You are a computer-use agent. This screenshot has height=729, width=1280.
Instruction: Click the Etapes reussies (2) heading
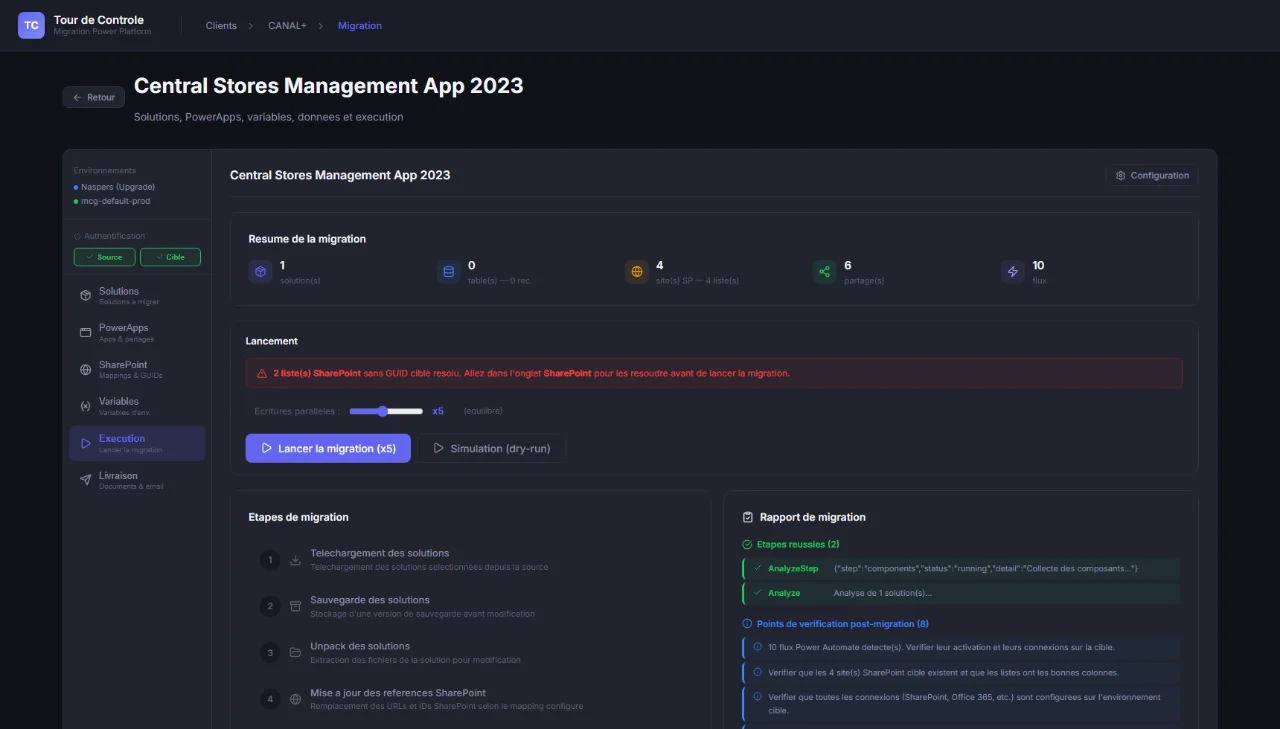tap(798, 544)
